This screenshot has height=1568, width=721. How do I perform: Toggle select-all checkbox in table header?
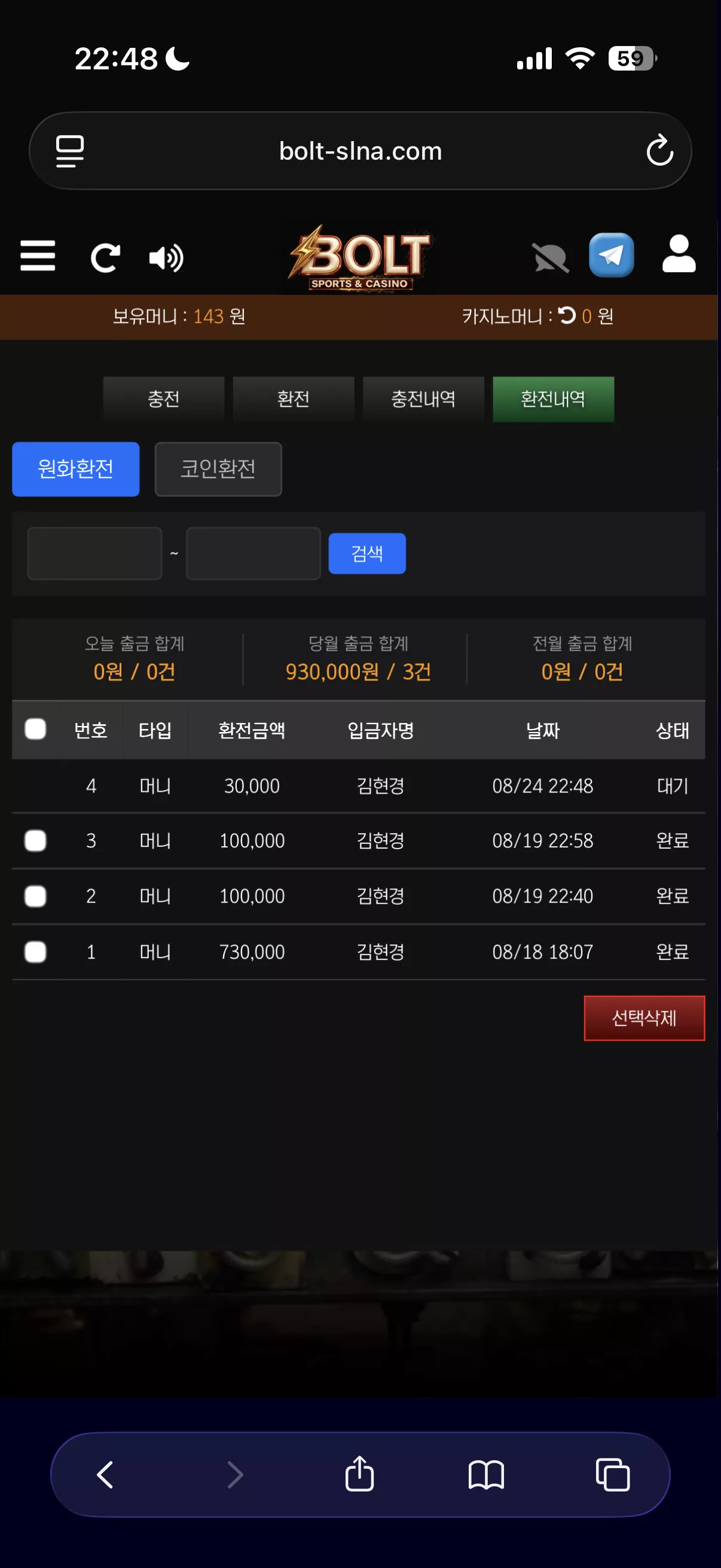pos(35,728)
